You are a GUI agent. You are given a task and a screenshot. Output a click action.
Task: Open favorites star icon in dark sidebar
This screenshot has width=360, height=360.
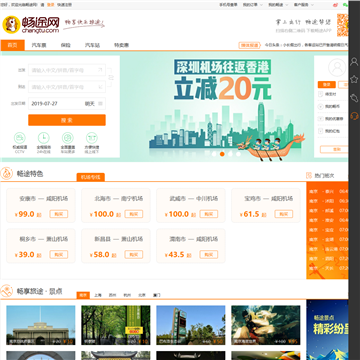click(354, 79)
